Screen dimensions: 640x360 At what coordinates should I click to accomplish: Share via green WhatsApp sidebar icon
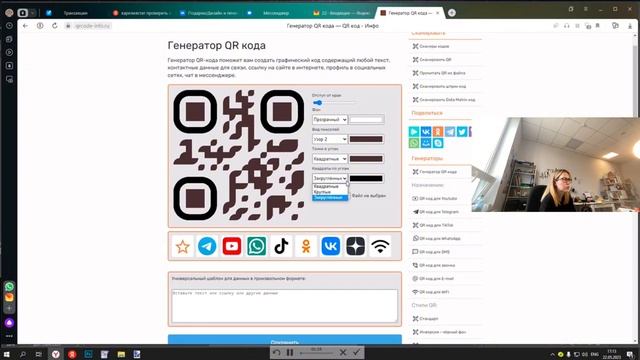point(414,143)
